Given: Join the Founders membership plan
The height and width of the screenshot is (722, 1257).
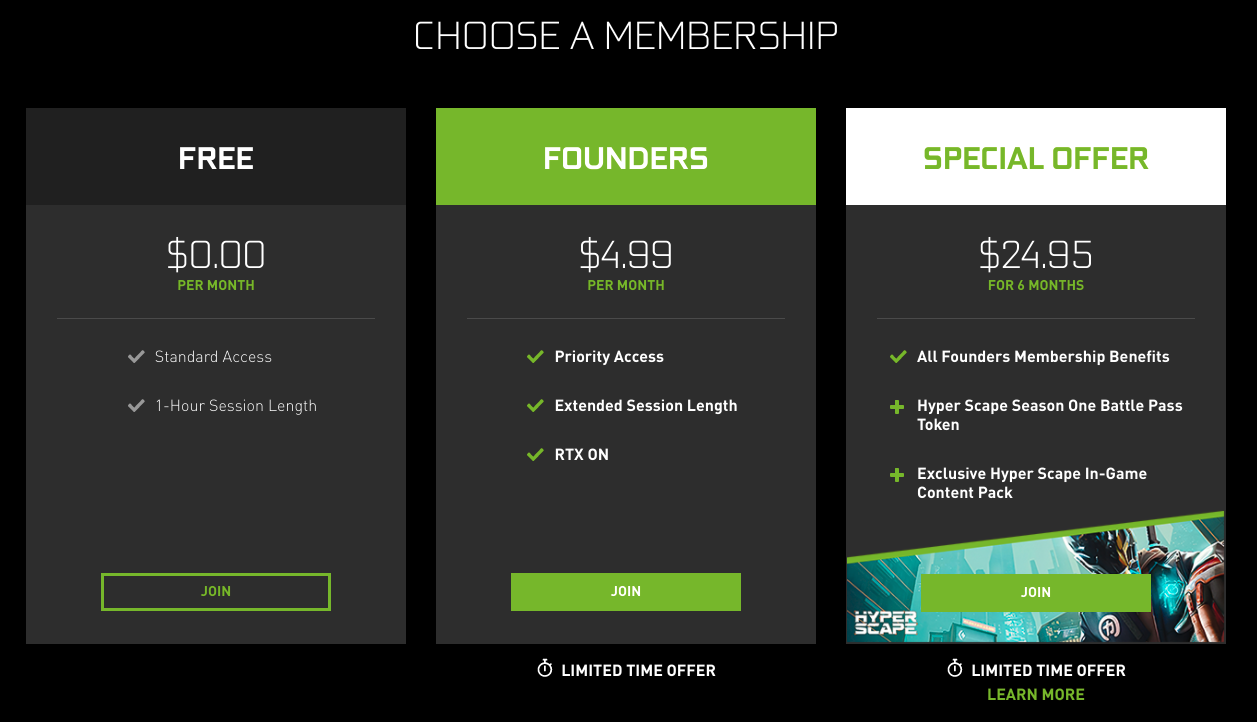Looking at the screenshot, I should pos(625,591).
